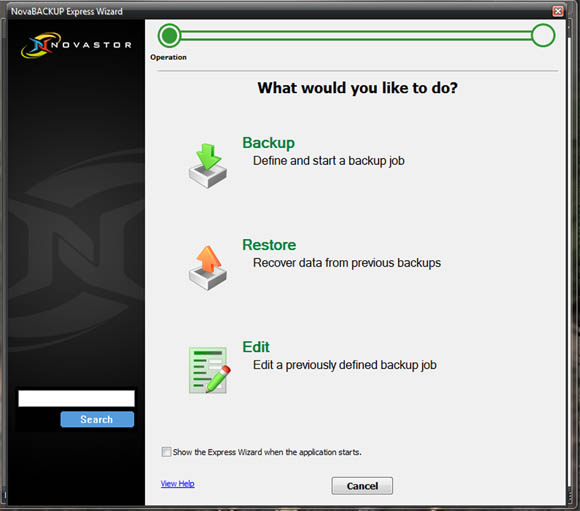This screenshot has height=511, width=580.
Task: Close the NovaBACKUP Express Wizard window
Action: [x=558, y=11]
